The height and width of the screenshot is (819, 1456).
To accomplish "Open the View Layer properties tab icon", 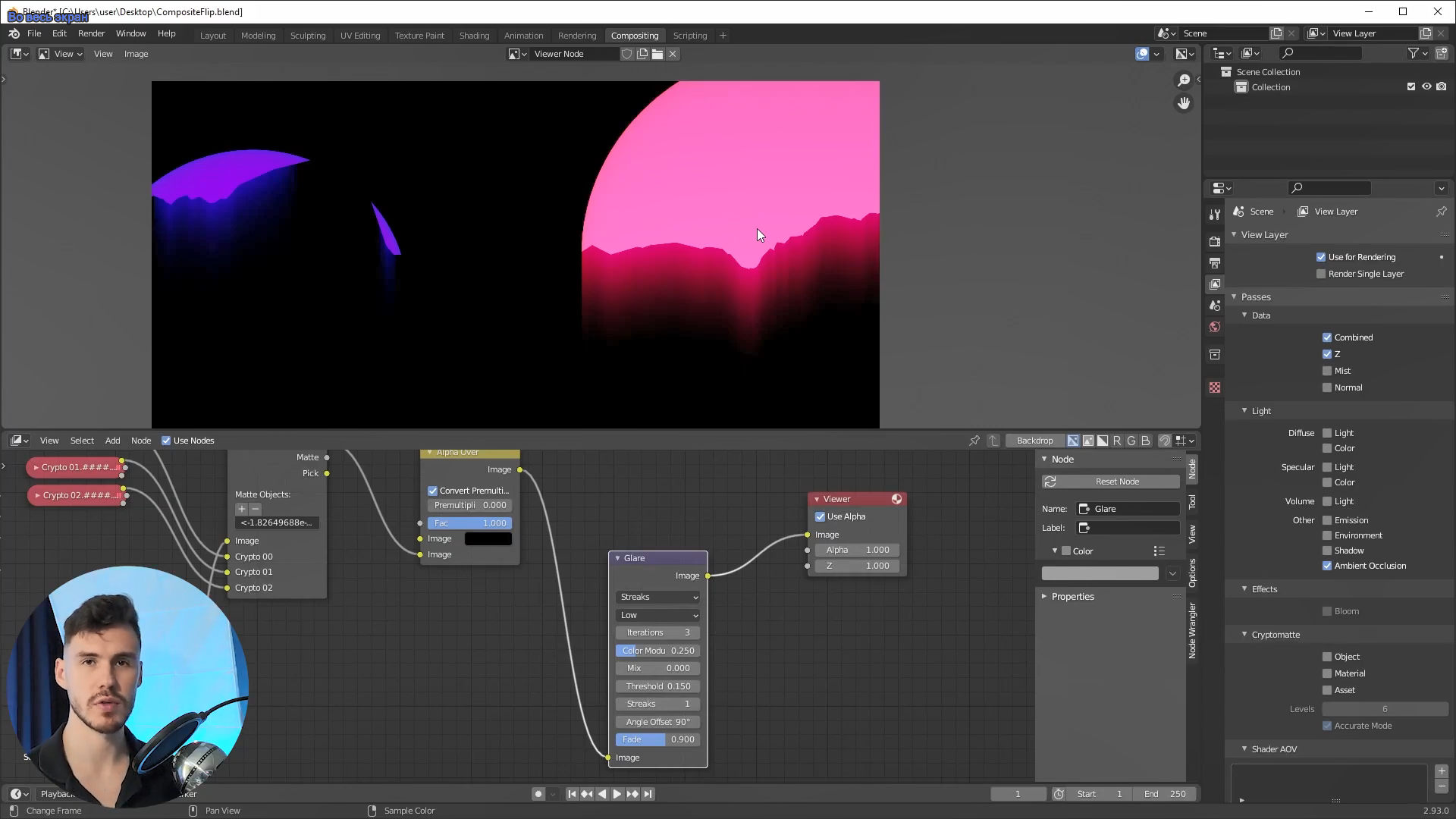I will [1215, 284].
